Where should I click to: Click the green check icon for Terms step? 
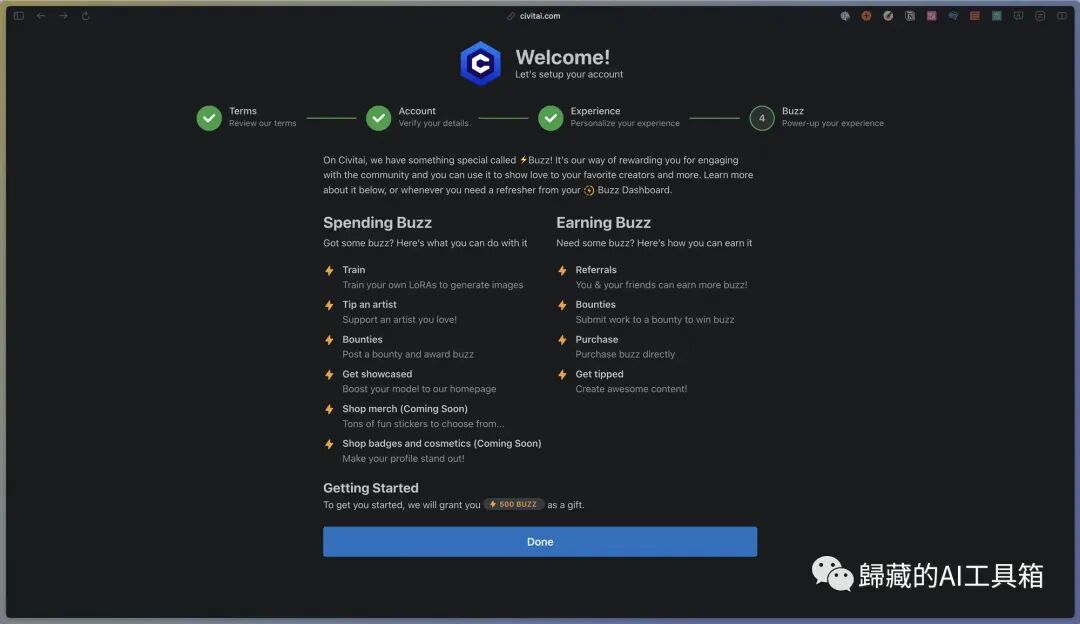pos(209,118)
